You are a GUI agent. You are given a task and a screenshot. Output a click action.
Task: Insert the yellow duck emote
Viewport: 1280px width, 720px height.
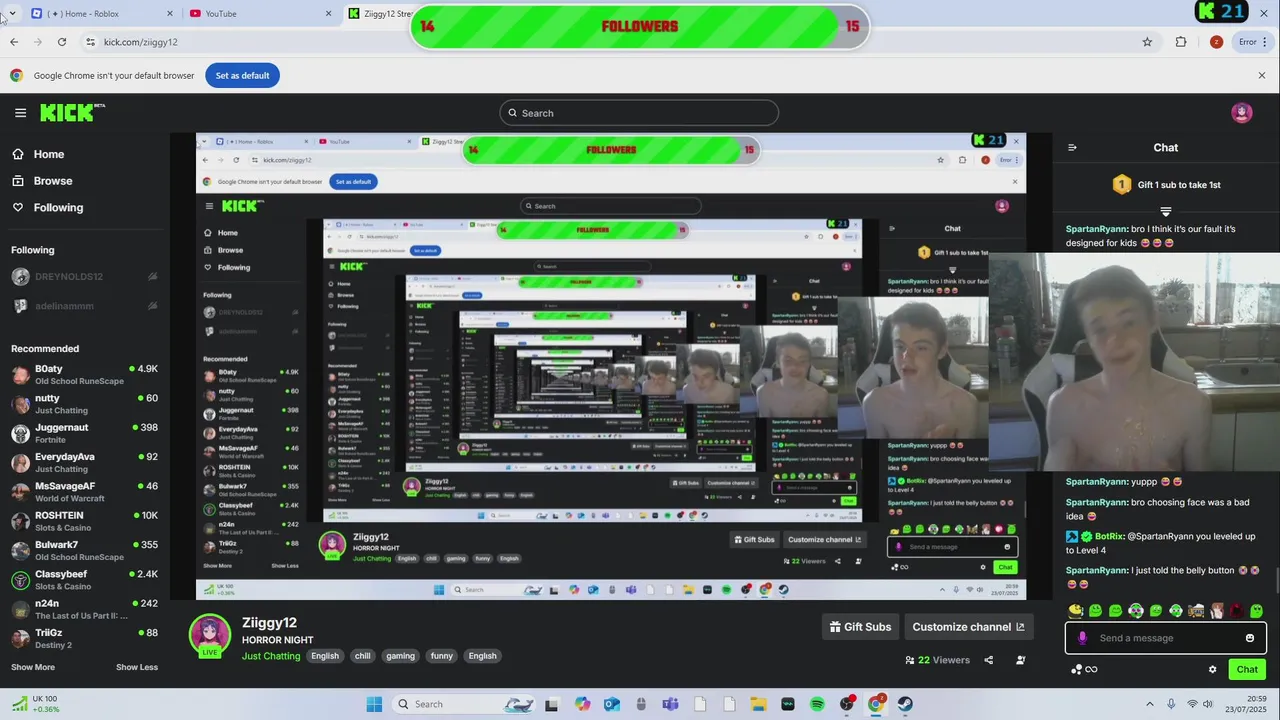pyautogui.click(x=1075, y=610)
